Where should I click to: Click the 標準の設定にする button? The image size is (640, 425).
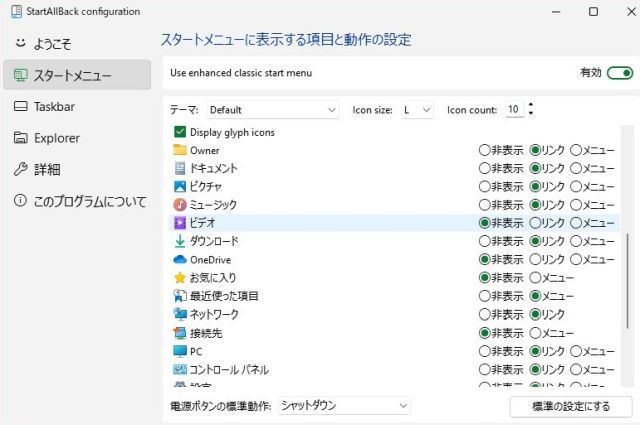[571, 406]
